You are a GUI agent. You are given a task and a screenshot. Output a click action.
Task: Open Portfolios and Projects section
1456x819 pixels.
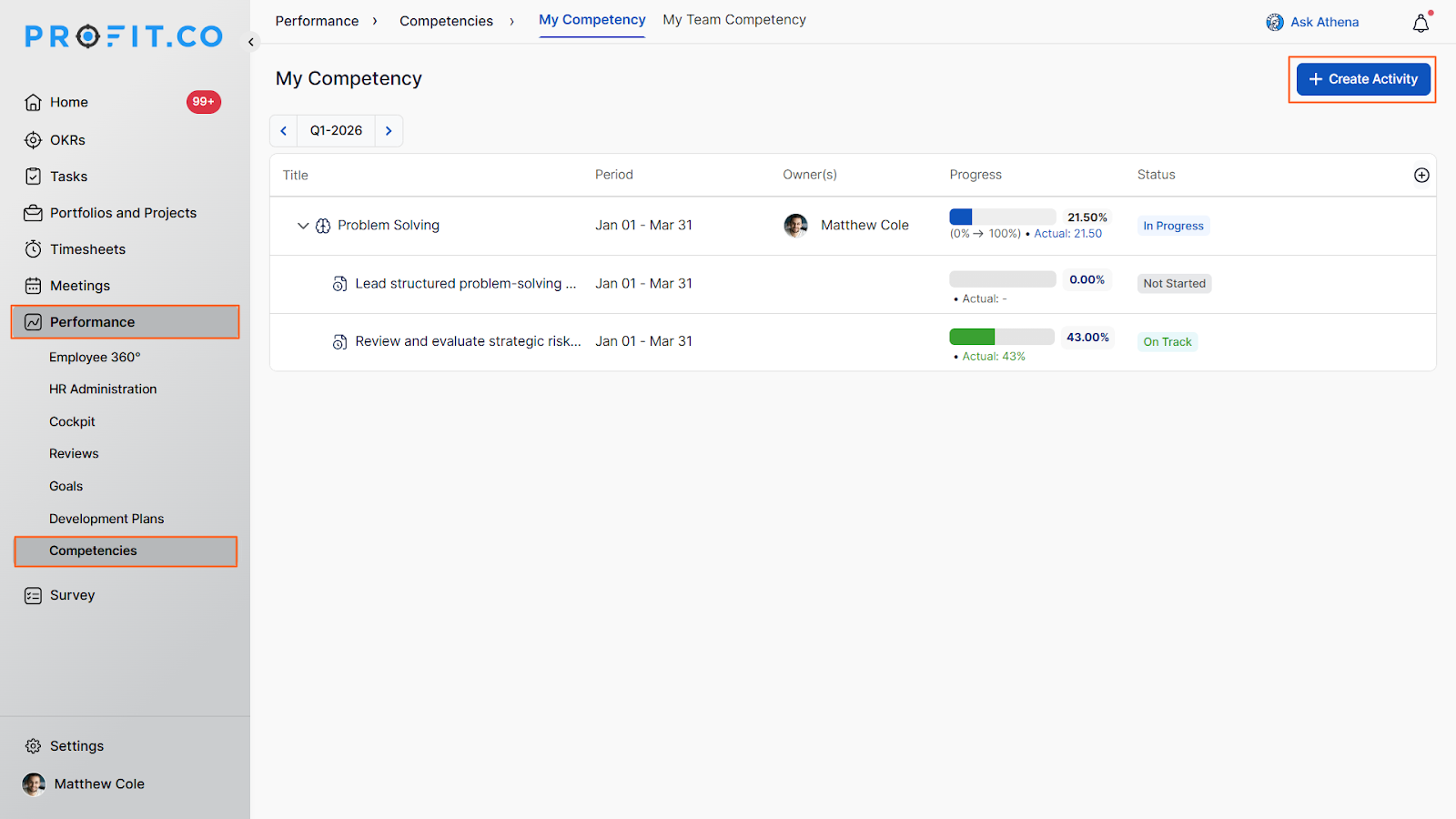coord(123,213)
